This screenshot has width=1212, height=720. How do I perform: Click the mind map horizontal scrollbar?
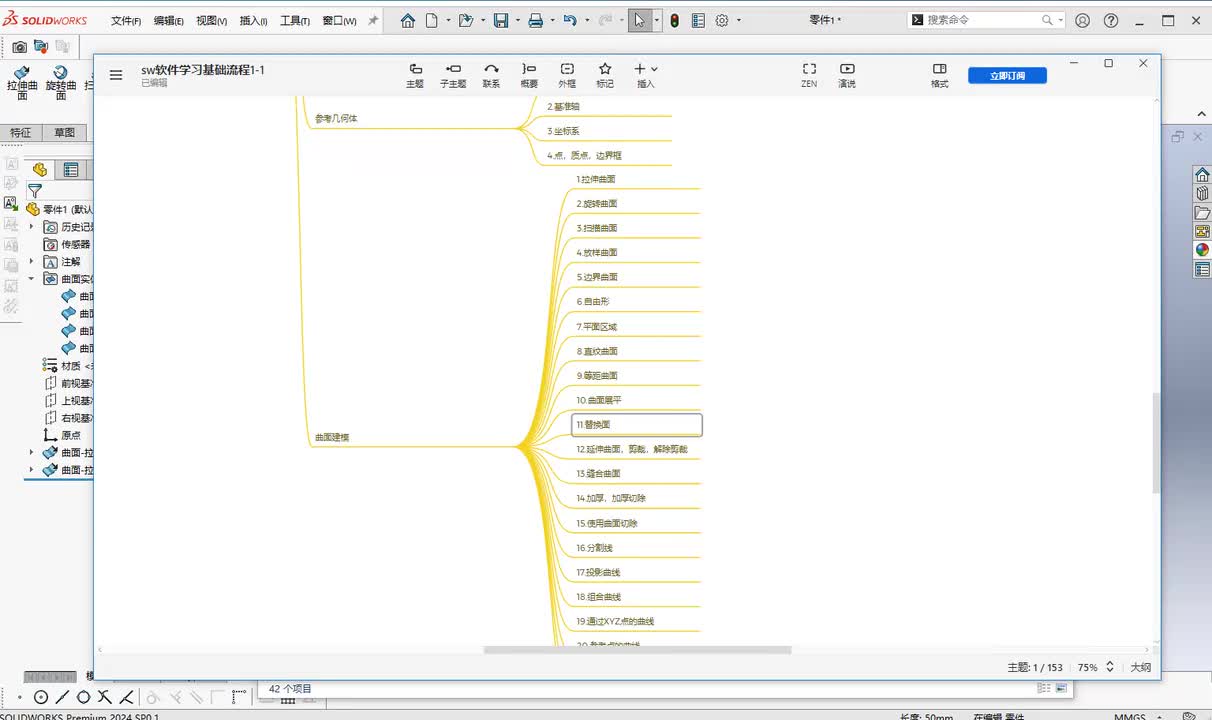(x=637, y=650)
